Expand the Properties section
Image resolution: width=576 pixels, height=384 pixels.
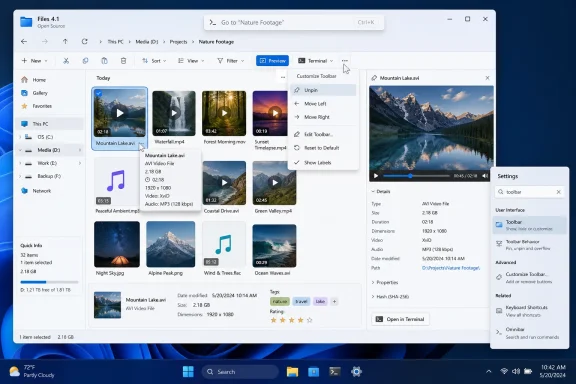[x=385, y=282]
